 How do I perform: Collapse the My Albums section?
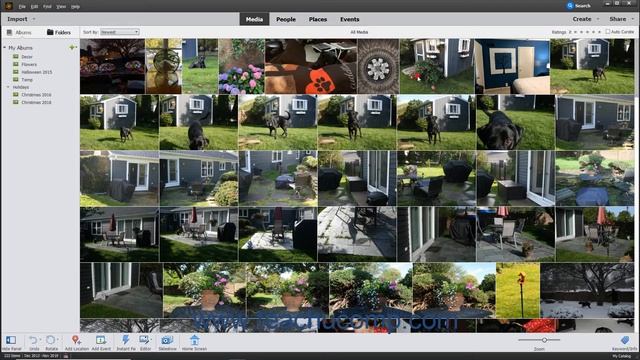(4, 48)
